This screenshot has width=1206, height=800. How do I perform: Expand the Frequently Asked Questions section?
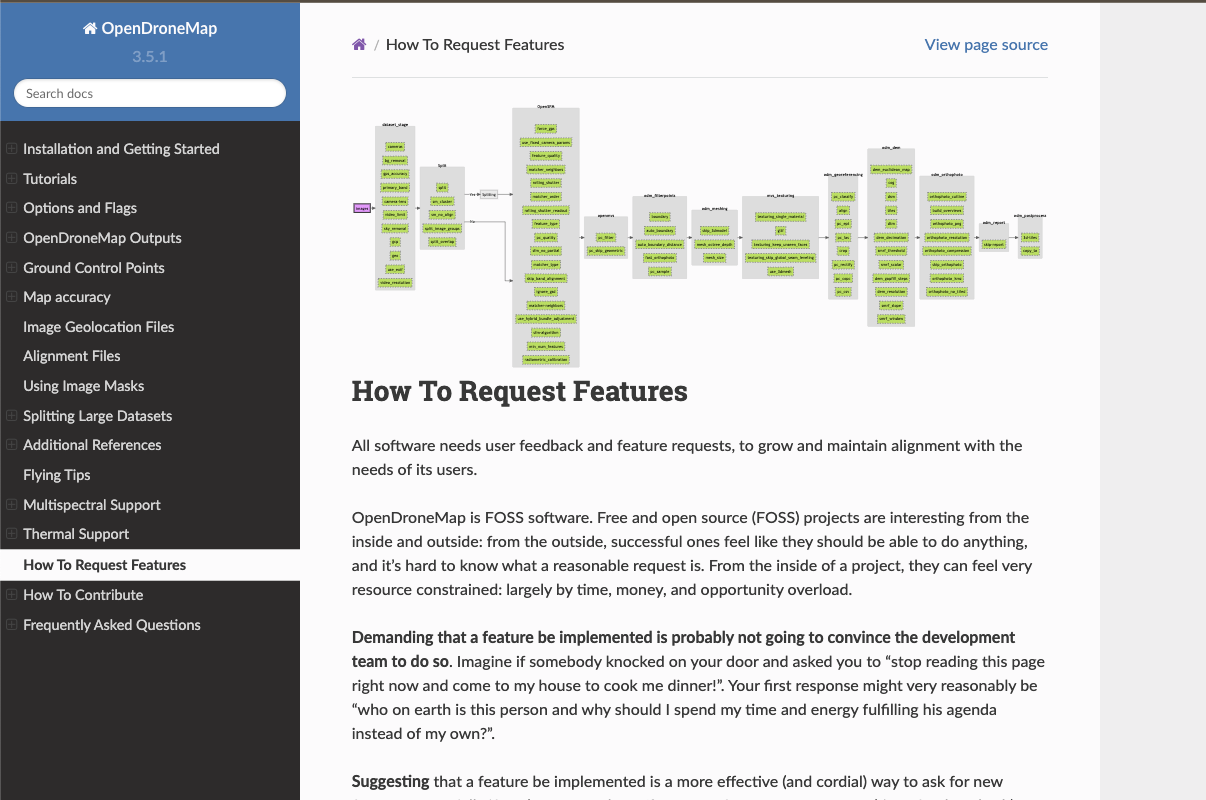pyautogui.click(x=10, y=624)
